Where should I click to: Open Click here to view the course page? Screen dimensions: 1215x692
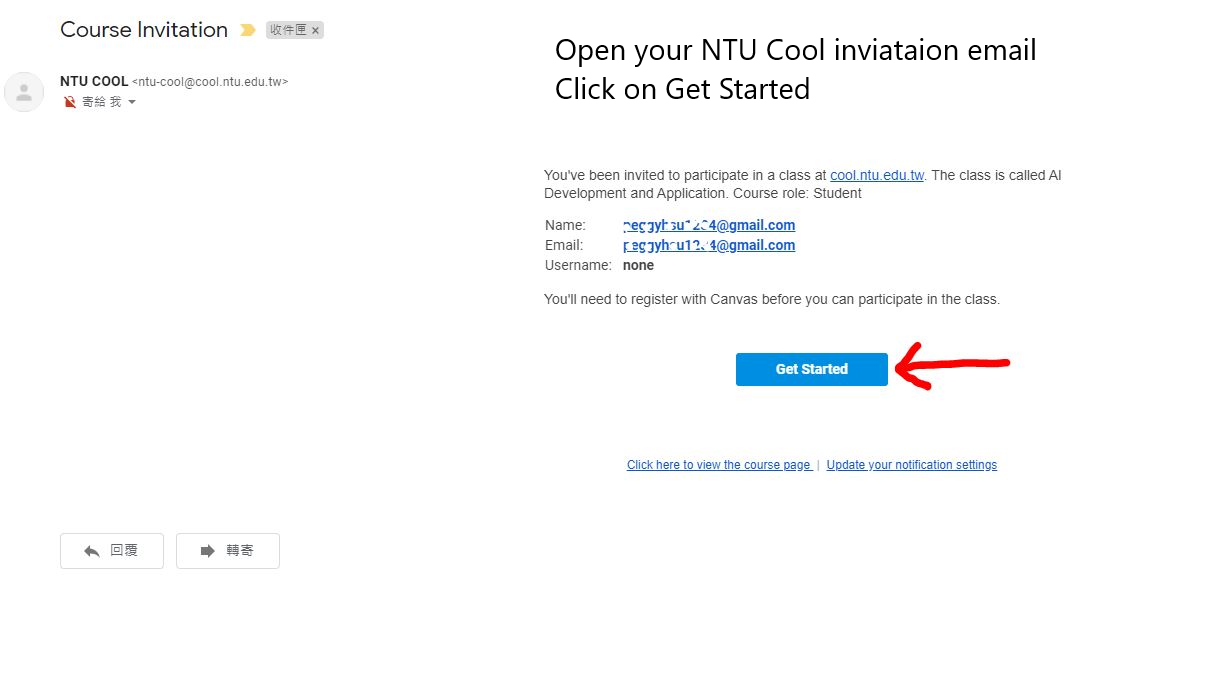pyautogui.click(x=719, y=465)
